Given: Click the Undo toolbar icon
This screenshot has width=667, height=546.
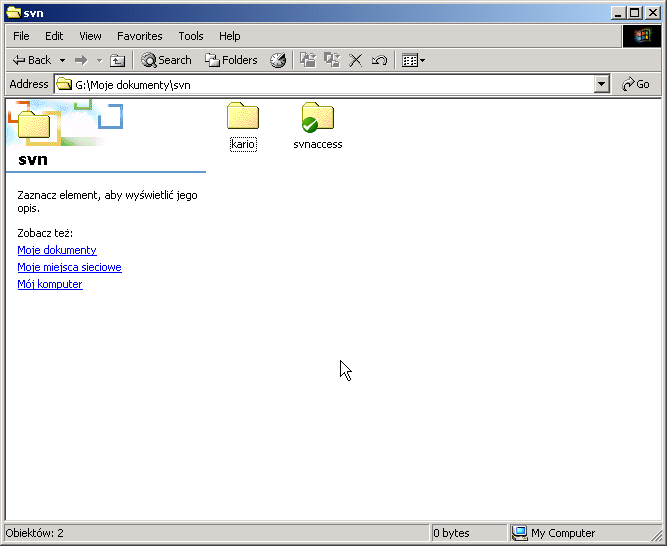Looking at the screenshot, I should 379,60.
